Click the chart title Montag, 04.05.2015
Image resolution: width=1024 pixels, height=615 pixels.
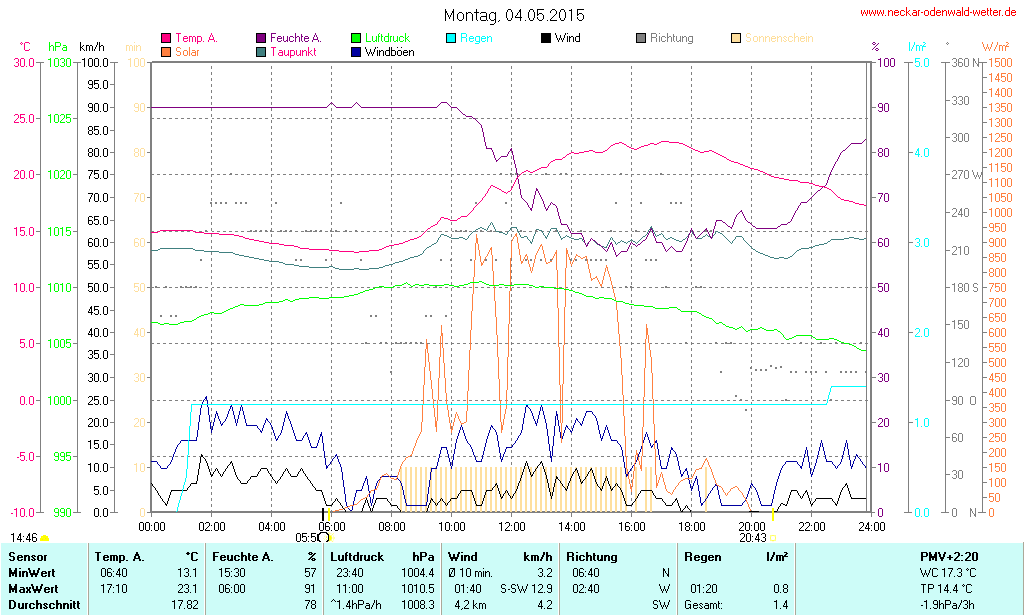[514, 16]
